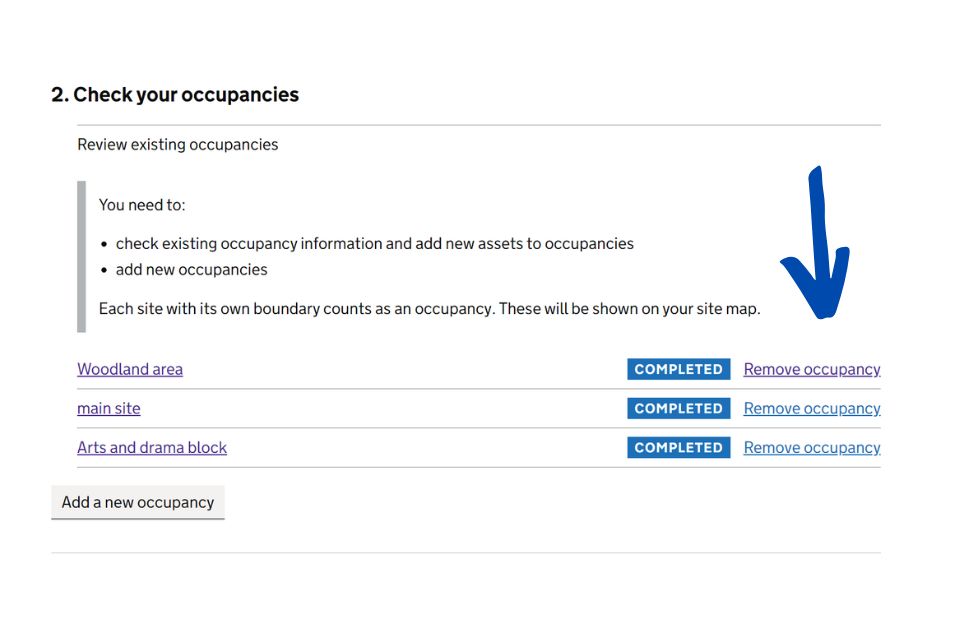Click the Add a new occupancy button
The image size is (960, 640).
[138, 502]
